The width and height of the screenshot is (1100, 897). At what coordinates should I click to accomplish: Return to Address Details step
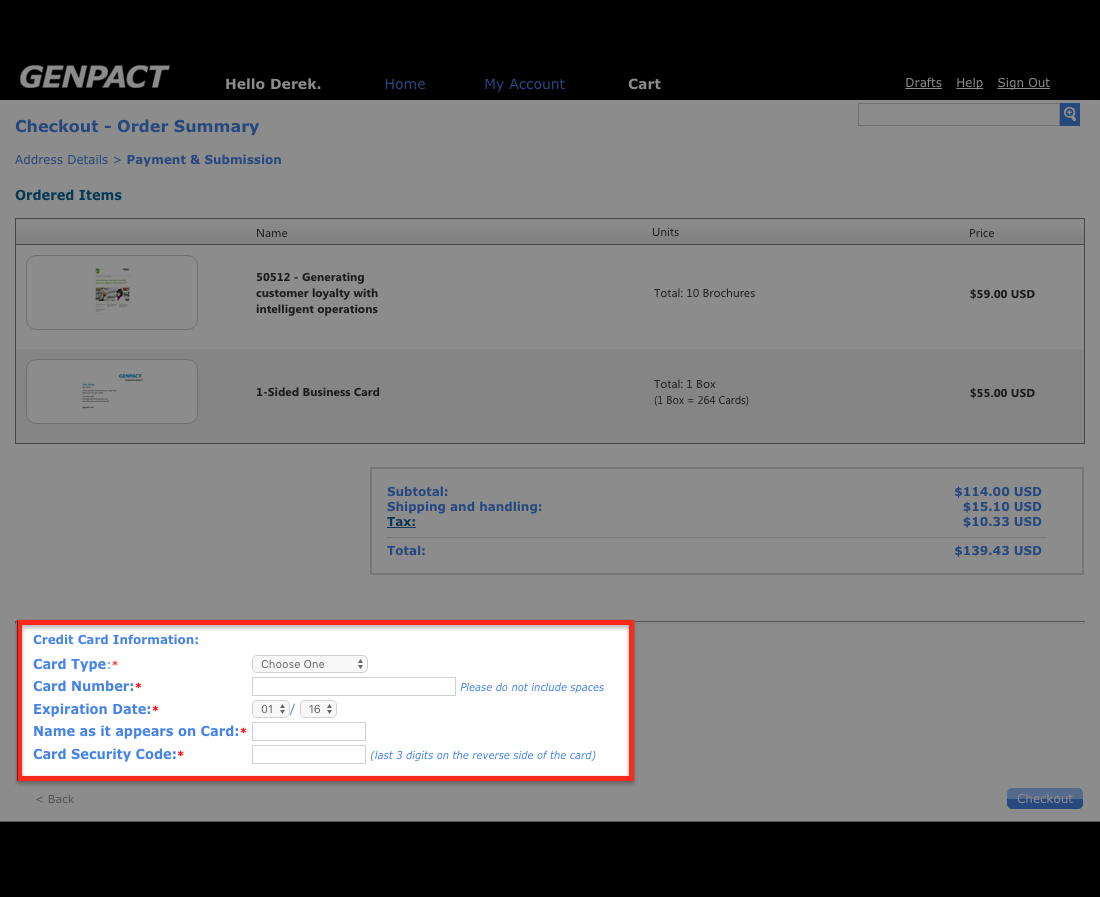point(61,160)
